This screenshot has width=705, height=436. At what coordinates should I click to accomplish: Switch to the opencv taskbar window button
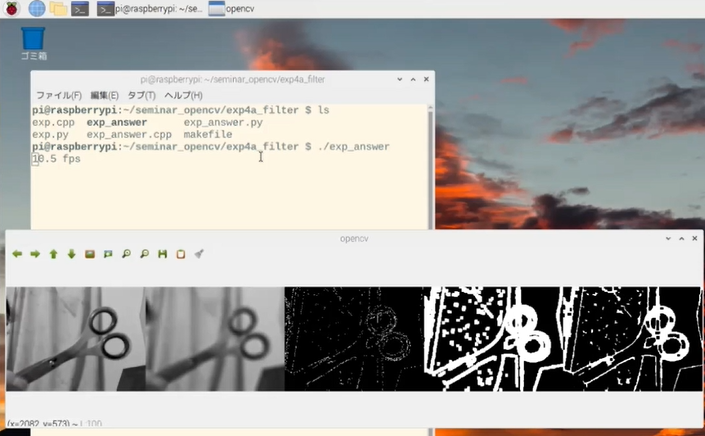click(231, 9)
